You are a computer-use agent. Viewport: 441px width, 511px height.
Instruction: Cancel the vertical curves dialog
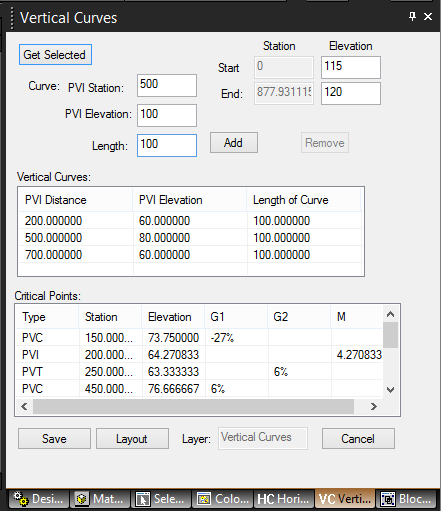[x=358, y=439]
